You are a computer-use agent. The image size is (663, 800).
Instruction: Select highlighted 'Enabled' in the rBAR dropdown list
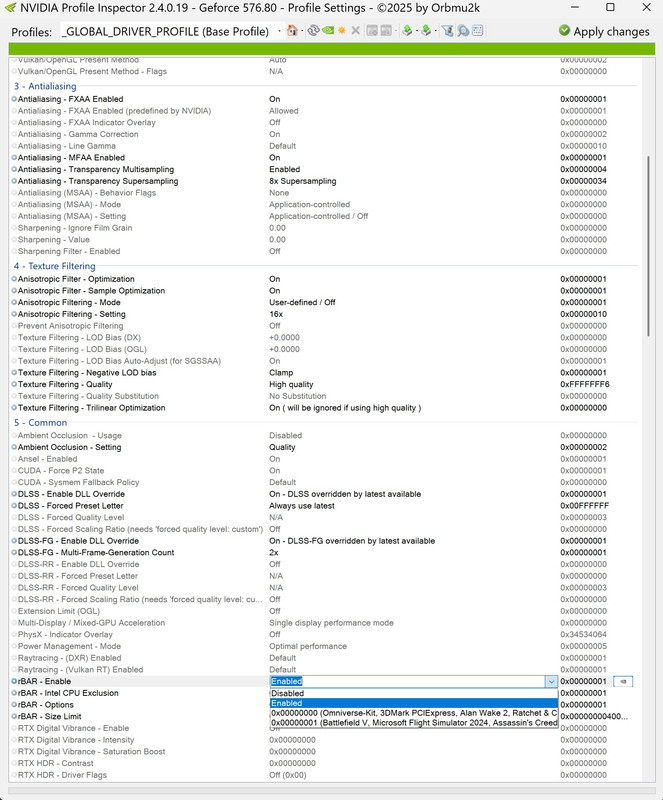pyautogui.click(x=414, y=703)
